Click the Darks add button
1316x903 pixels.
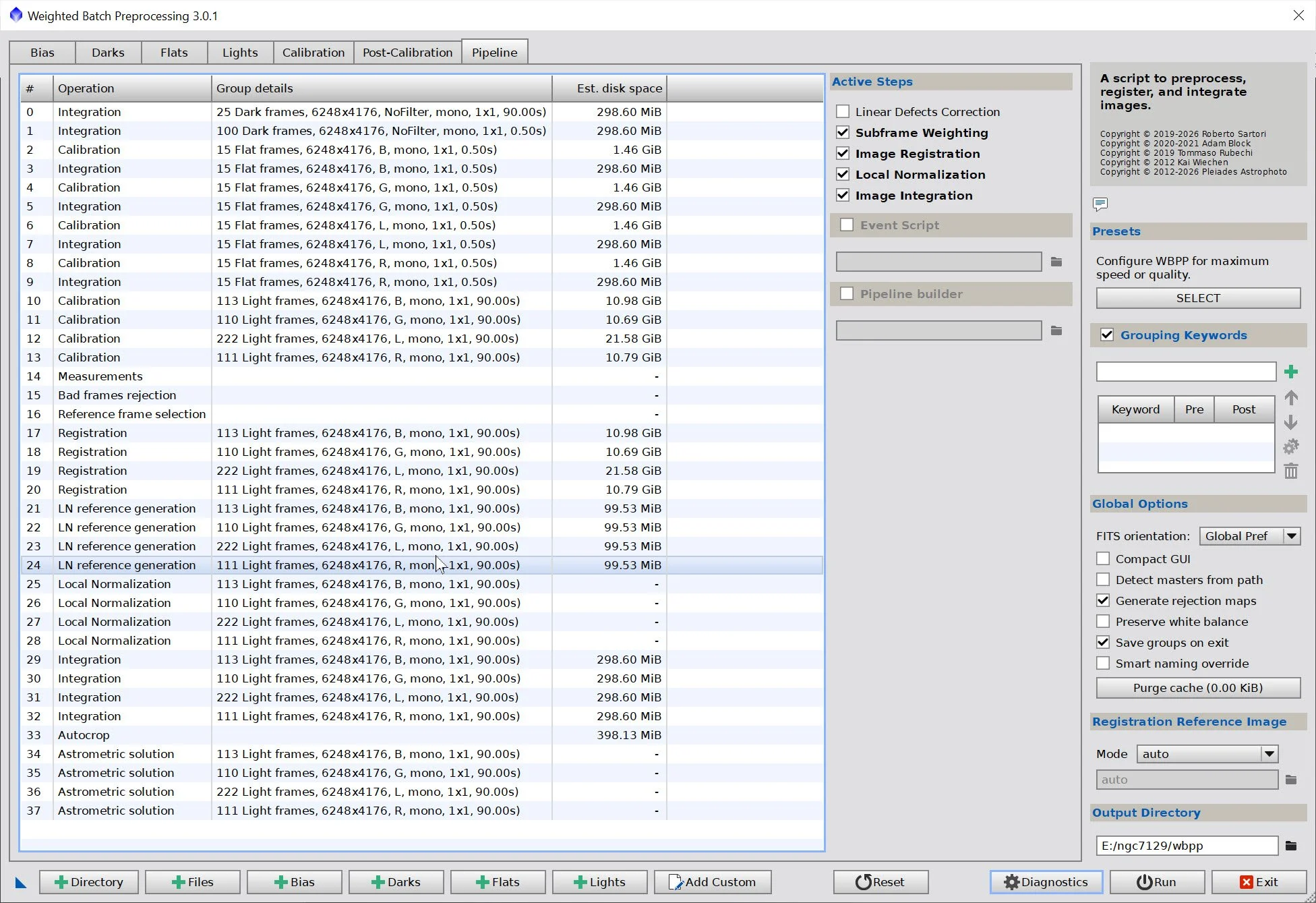coord(396,882)
